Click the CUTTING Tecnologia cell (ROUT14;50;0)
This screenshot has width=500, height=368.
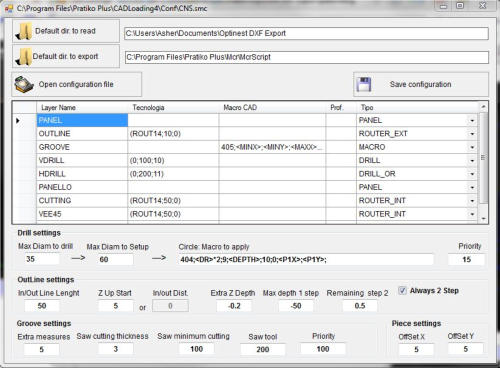tap(173, 200)
